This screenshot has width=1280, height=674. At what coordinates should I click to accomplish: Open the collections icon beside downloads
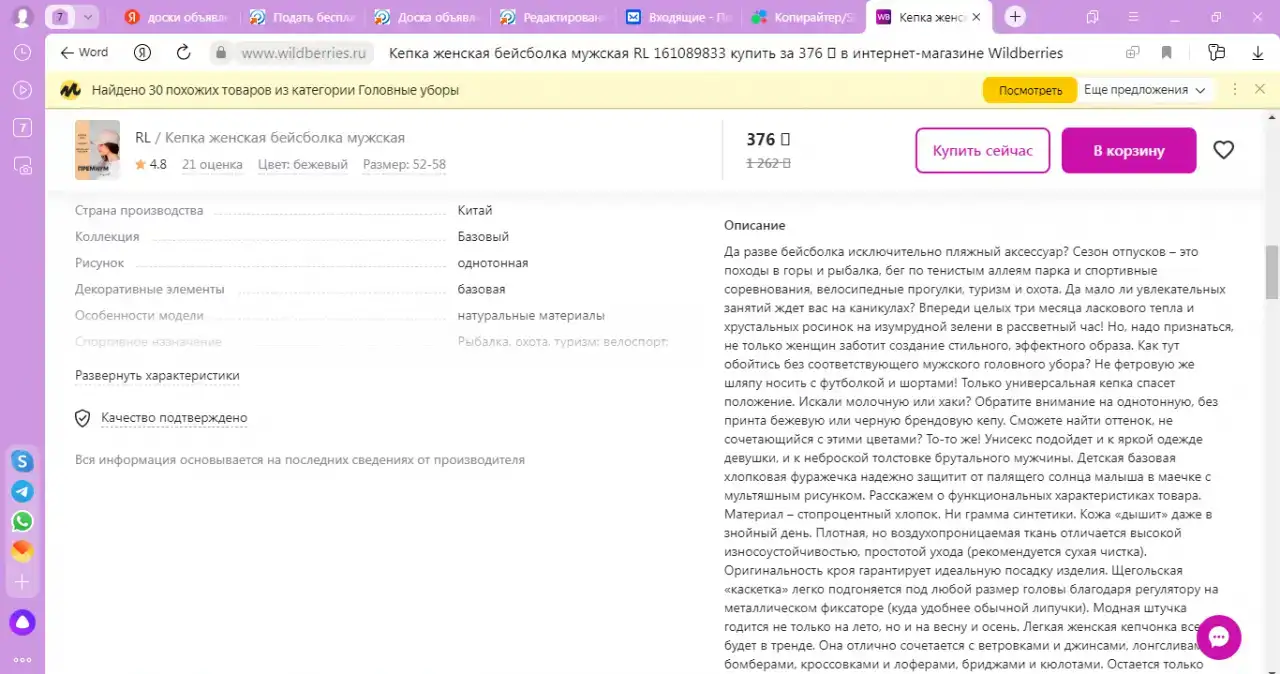coord(1216,53)
